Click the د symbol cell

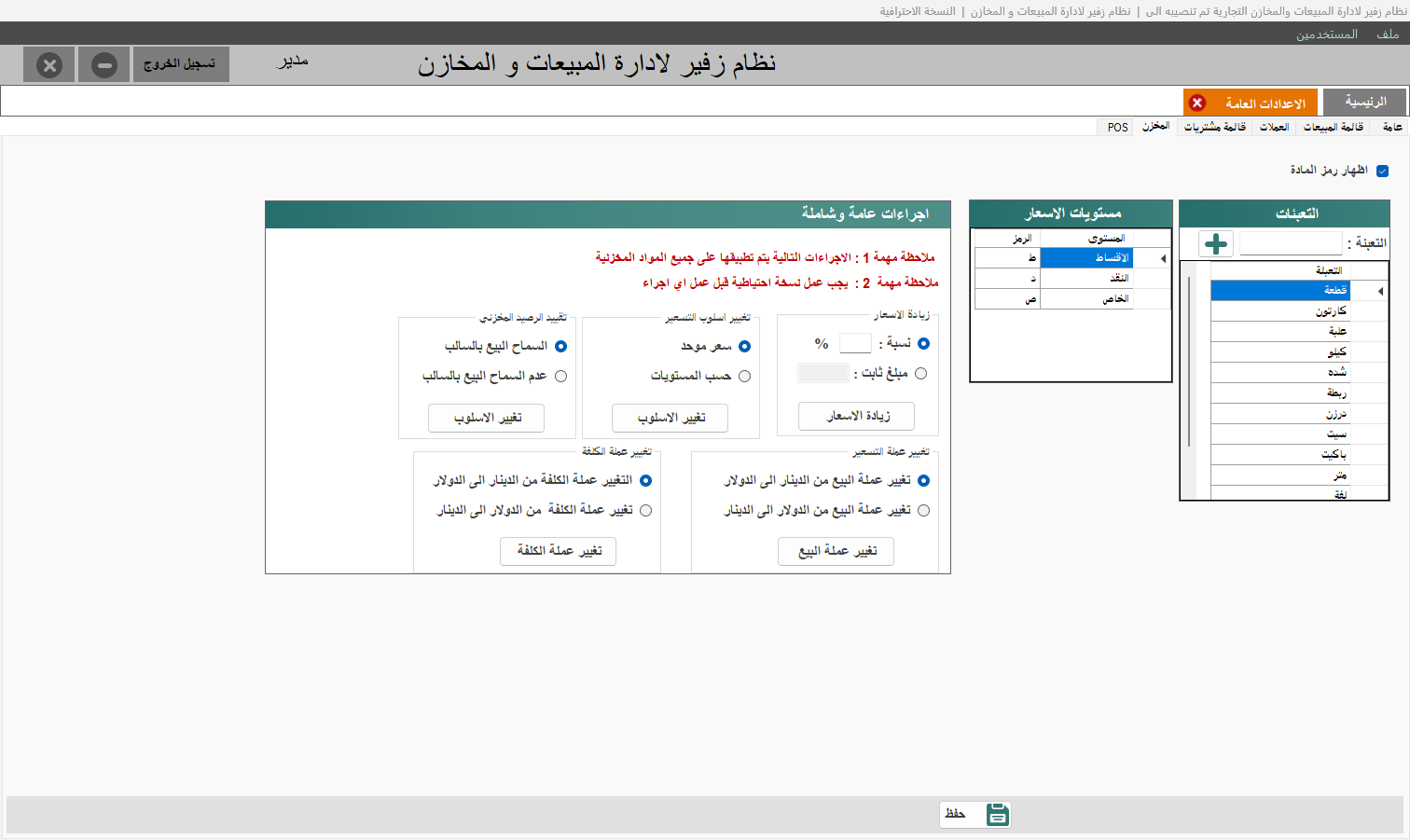click(x=1007, y=279)
